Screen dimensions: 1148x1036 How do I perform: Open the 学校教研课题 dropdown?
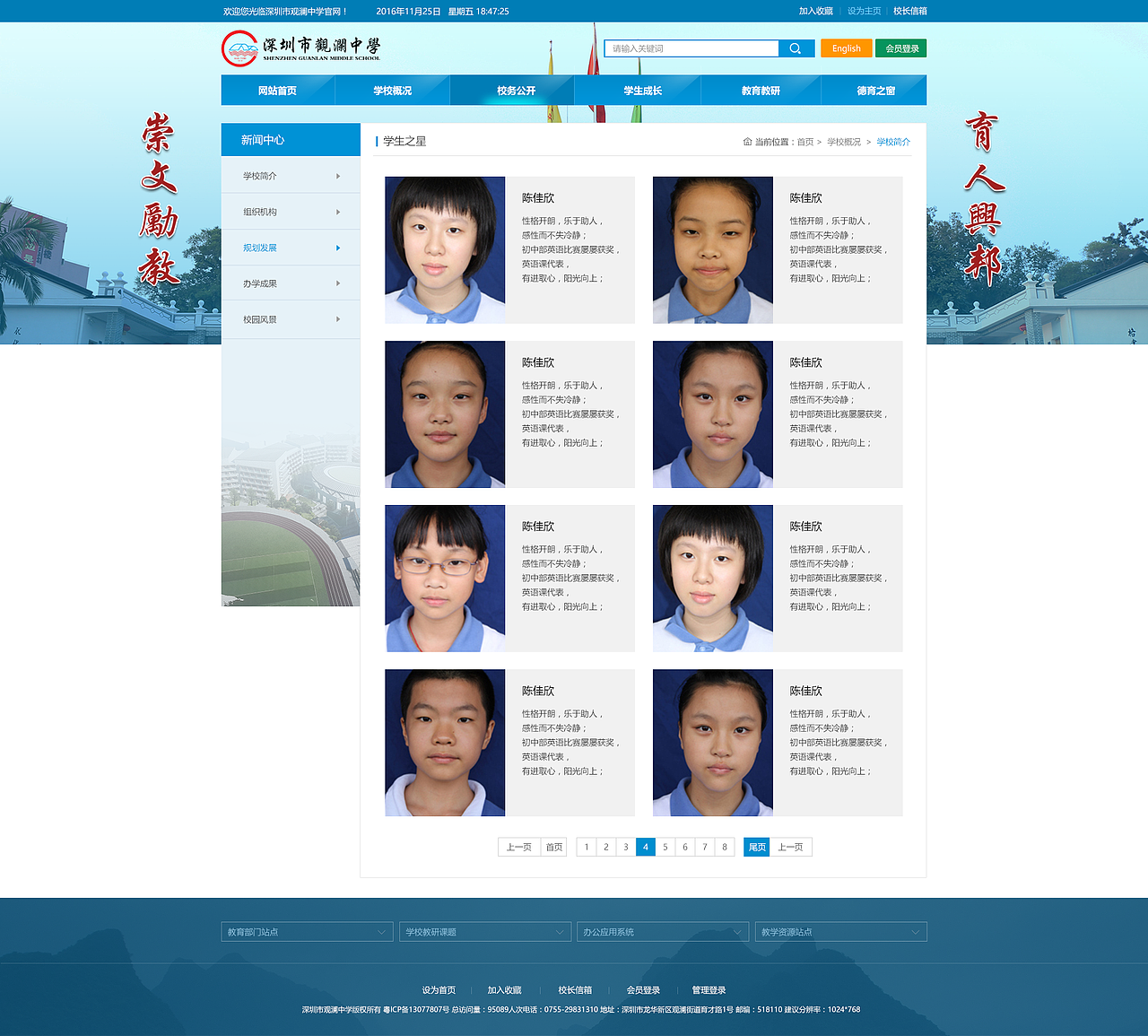point(484,932)
